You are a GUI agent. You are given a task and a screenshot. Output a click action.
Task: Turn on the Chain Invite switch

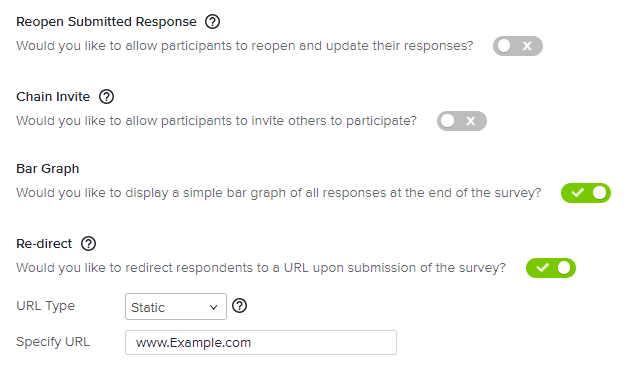coord(462,121)
